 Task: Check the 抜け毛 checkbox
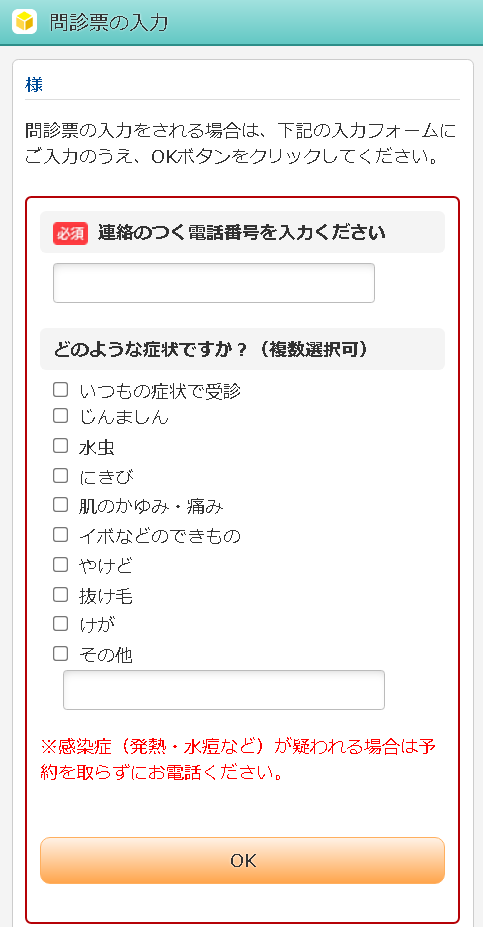[61, 594]
